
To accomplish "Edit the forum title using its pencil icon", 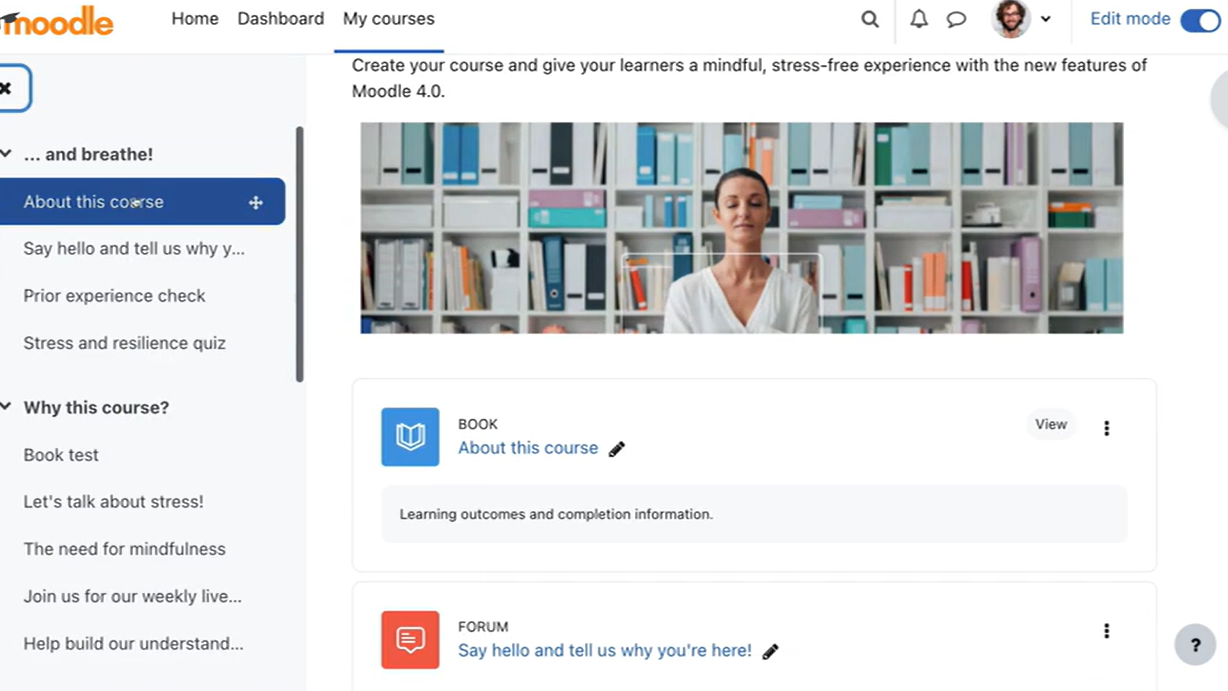I will click(x=771, y=650).
